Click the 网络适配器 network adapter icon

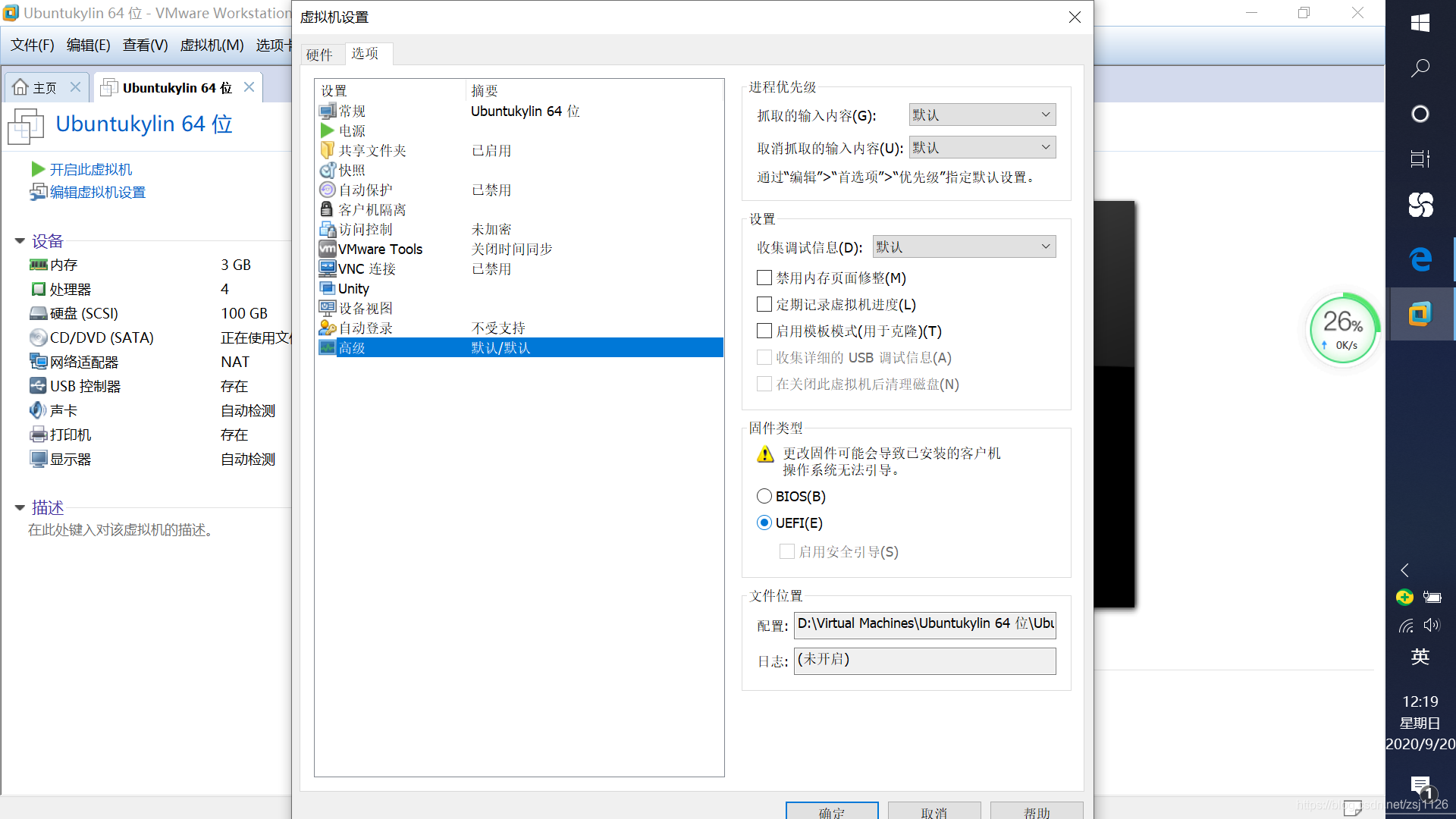click(38, 362)
